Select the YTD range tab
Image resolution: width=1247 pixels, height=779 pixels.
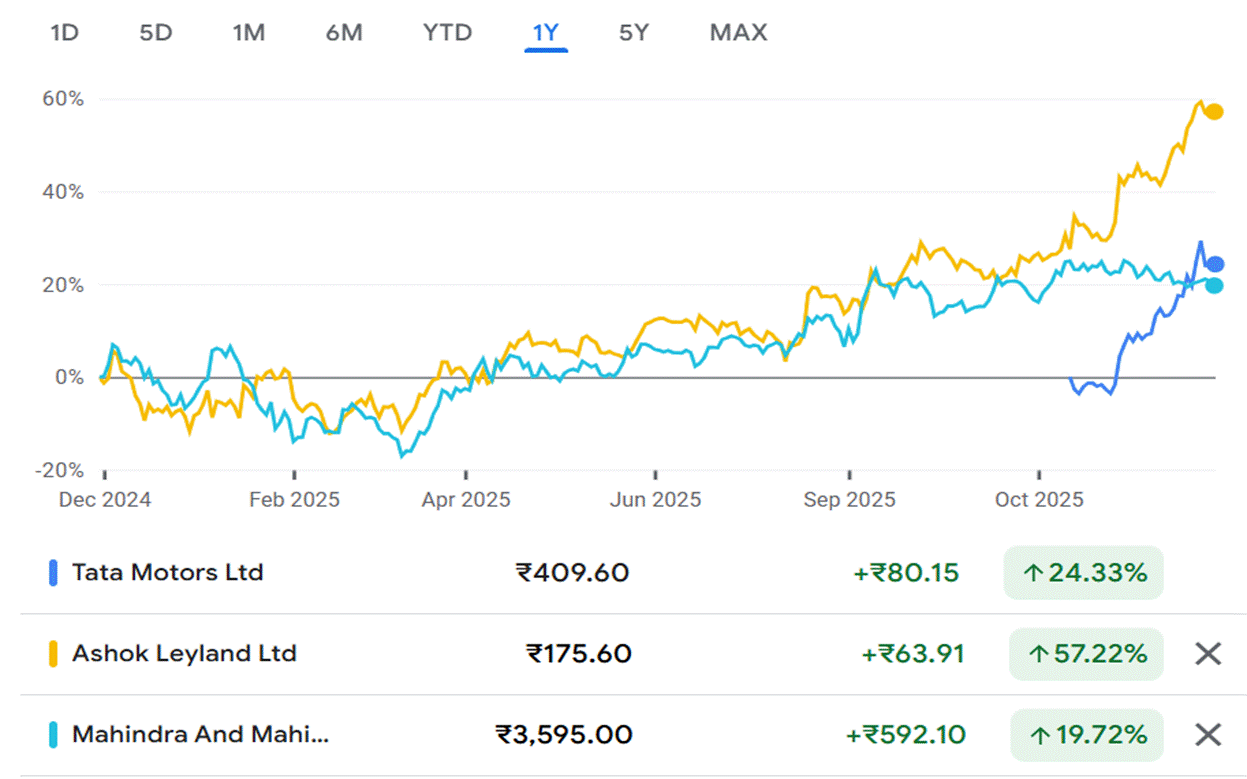point(447,33)
